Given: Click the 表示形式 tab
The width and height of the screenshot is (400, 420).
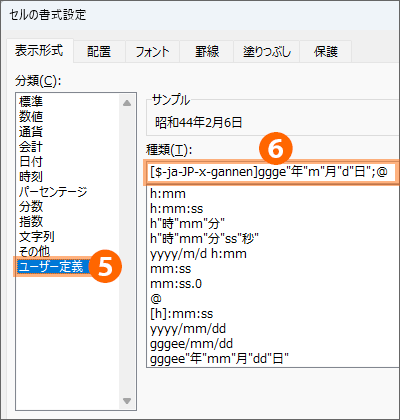Looking at the screenshot, I should (39, 51).
